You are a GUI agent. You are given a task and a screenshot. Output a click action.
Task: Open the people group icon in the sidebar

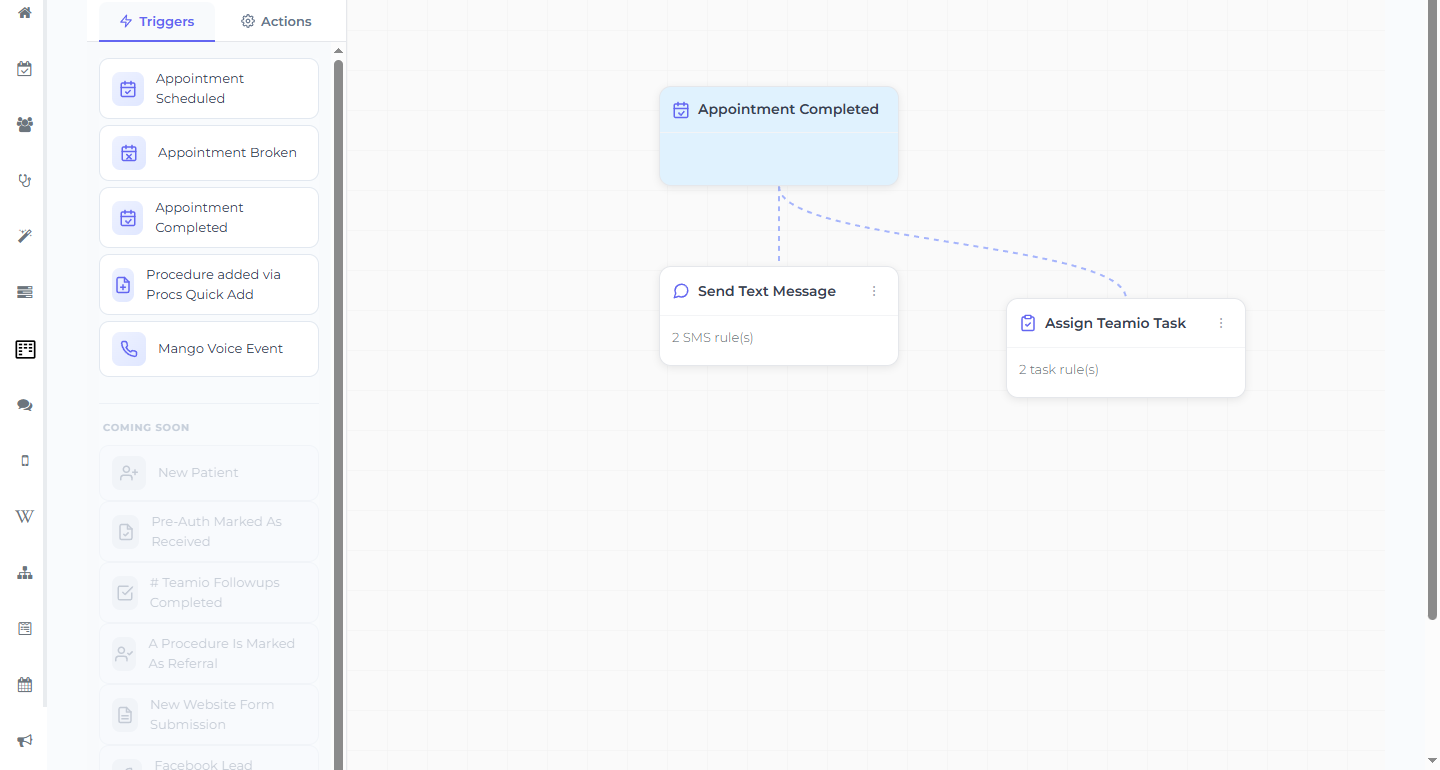point(25,125)
